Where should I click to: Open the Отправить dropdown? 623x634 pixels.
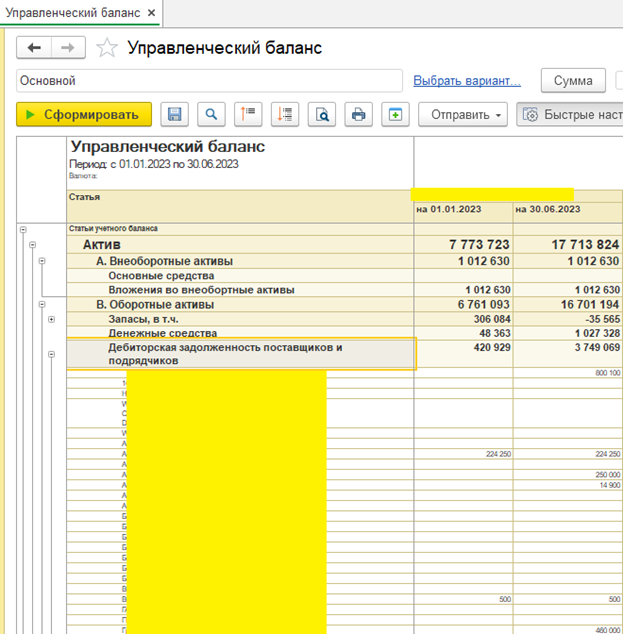pos(462,114)
